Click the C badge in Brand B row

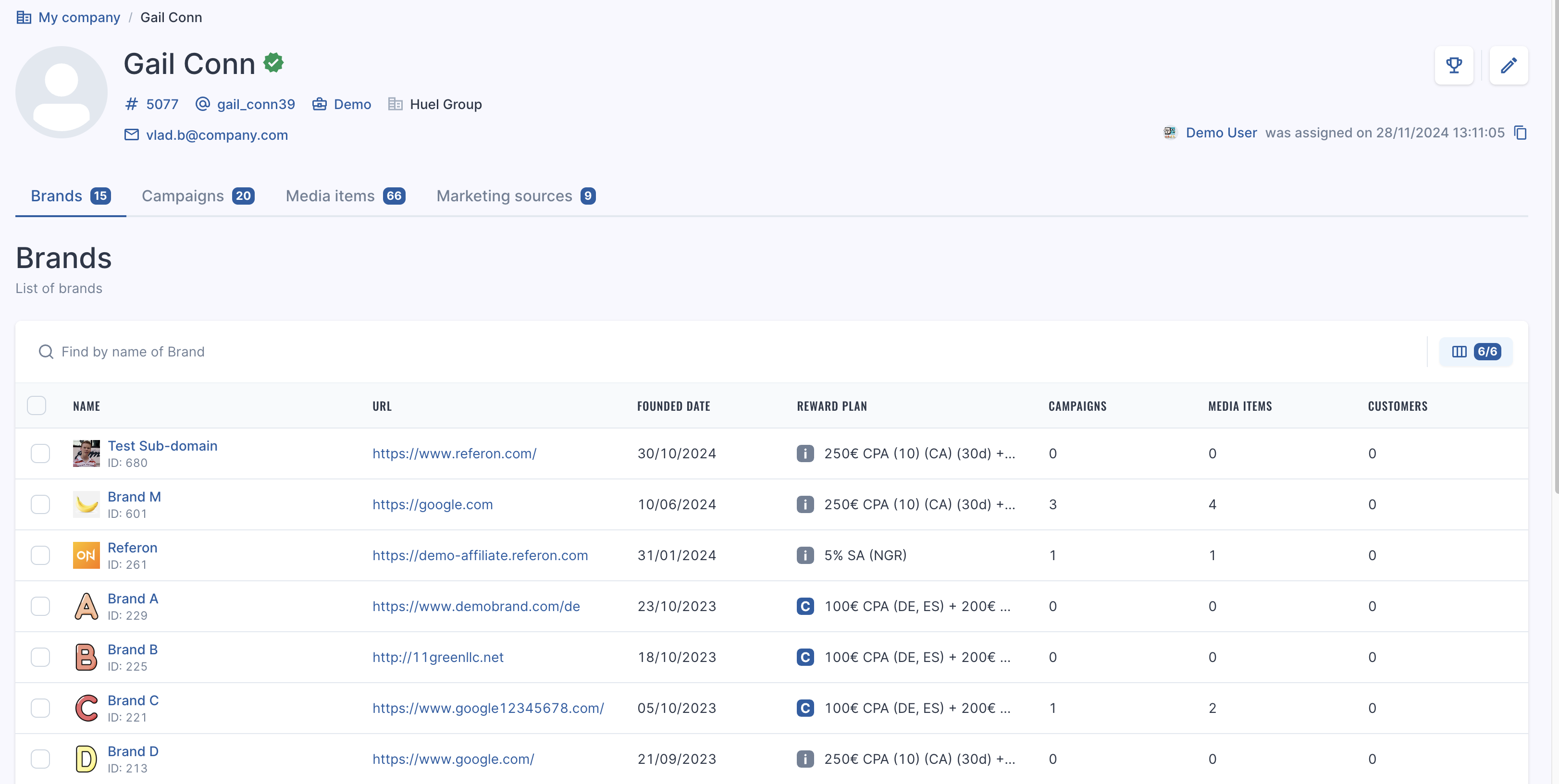pyautogui.click(x=805, y=657)
